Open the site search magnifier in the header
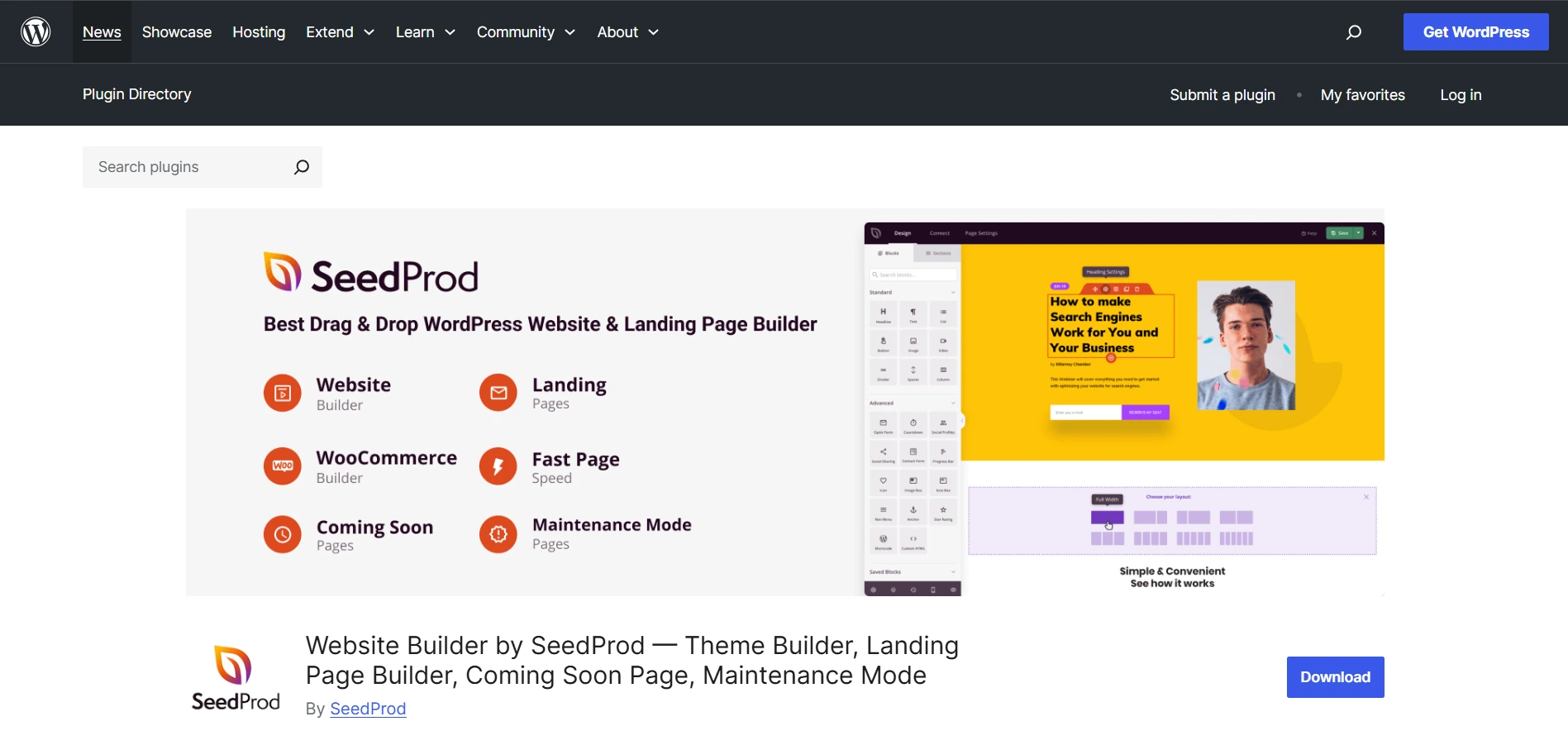 [1354, 32]
